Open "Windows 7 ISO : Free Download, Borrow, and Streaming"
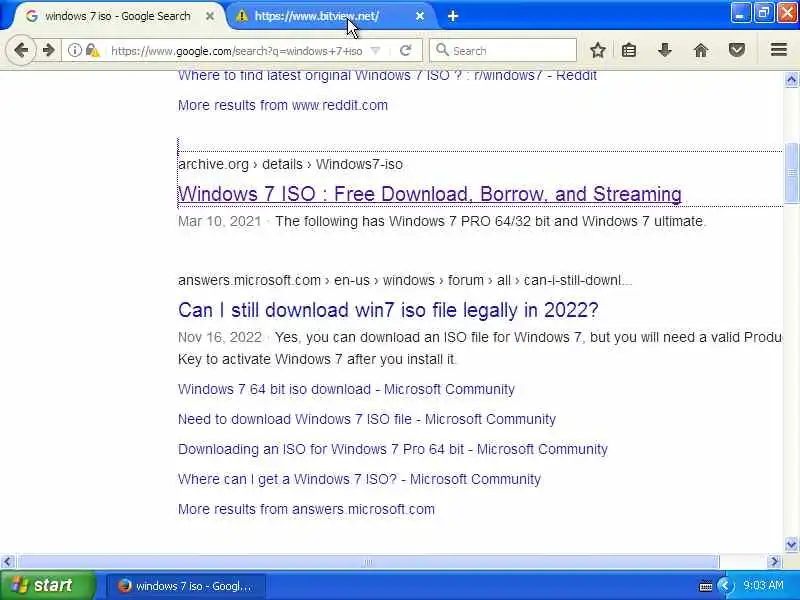 430,194
